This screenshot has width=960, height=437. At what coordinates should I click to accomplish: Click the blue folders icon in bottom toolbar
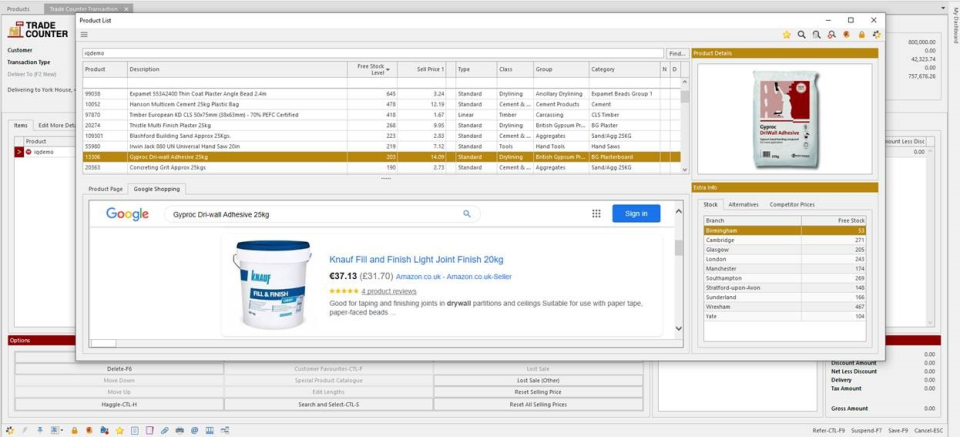pyautogui.click(x=104, y=430)
